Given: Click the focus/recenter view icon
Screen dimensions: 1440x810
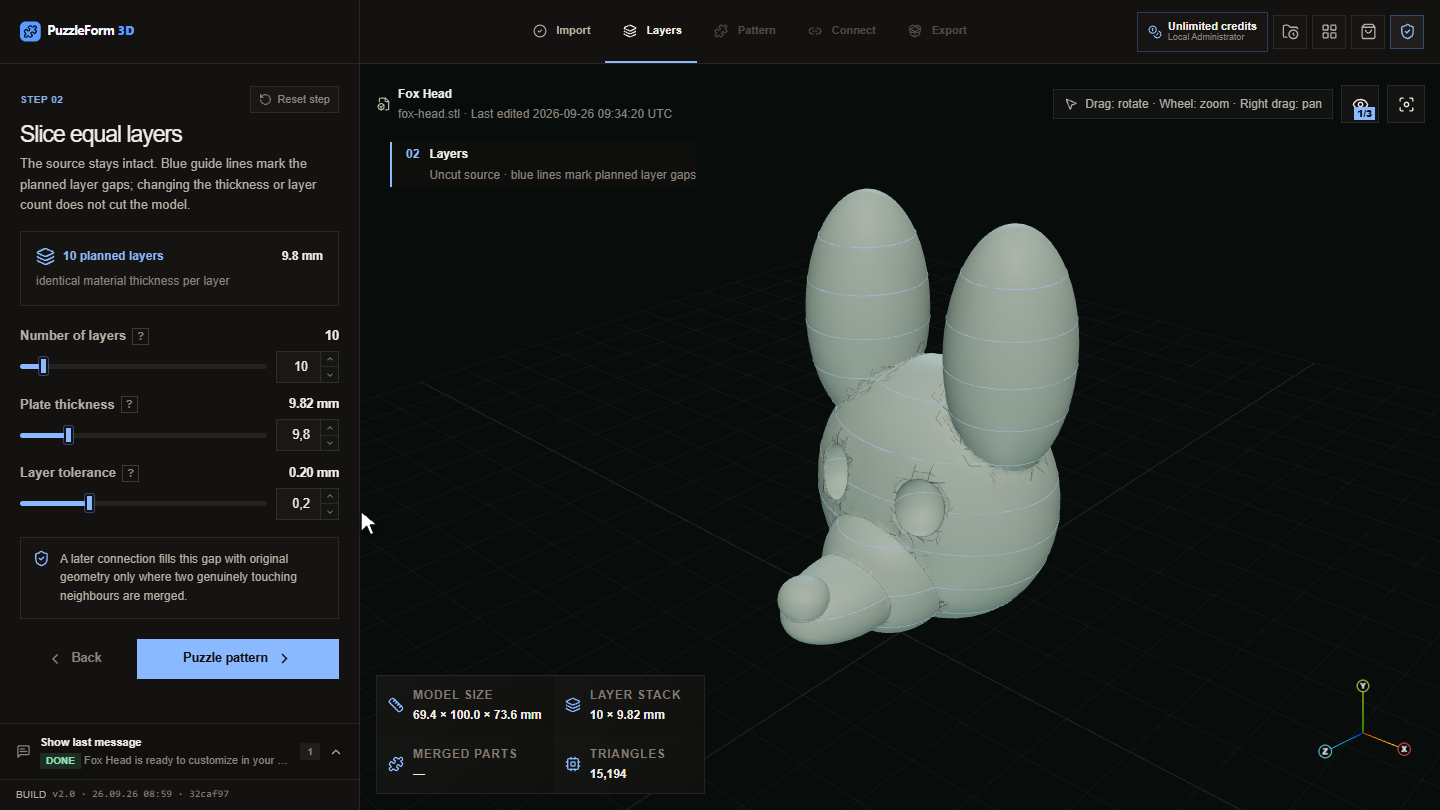Looking at the screenshot, I should click(1406, 104).
